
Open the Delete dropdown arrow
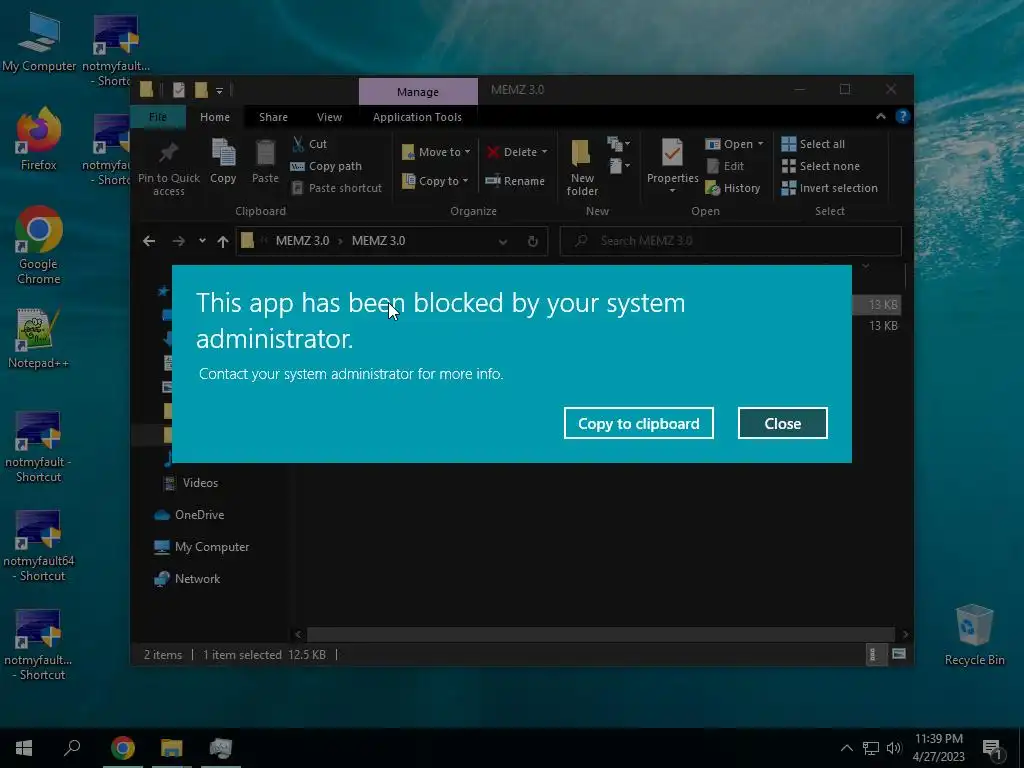(x=544, y=152)
